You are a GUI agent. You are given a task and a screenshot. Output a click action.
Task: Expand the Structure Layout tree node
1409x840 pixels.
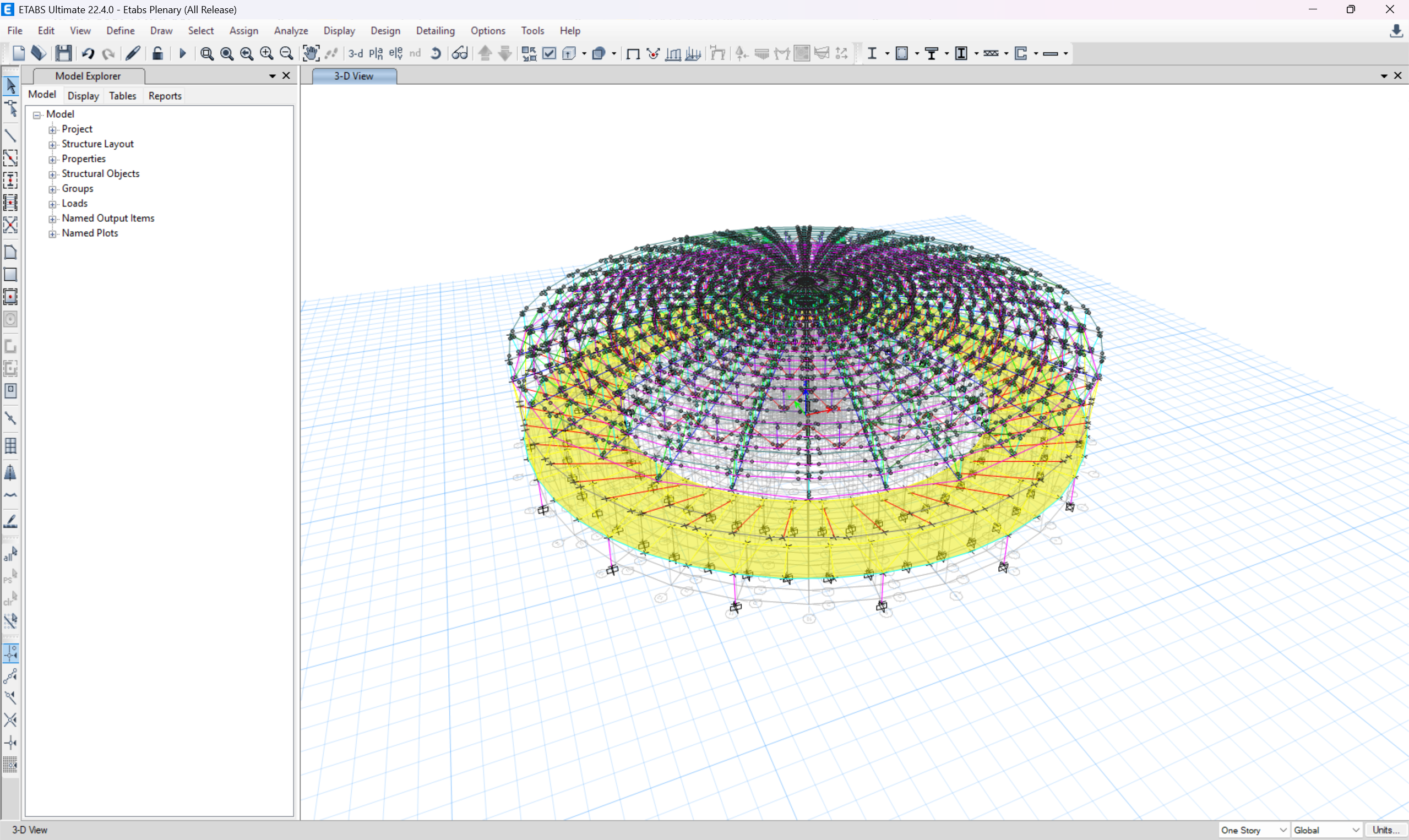coord(52,144)
